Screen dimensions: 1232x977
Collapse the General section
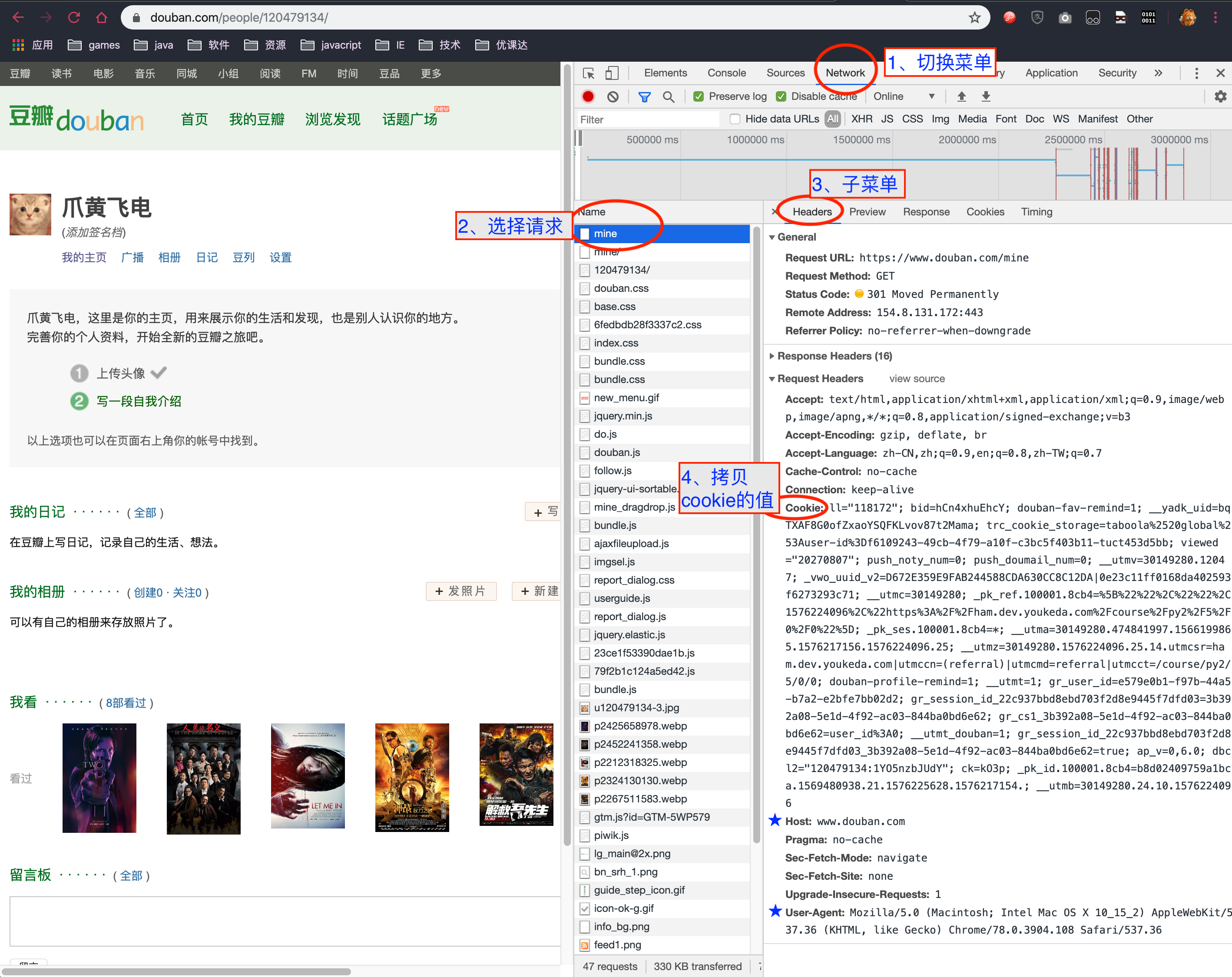click(772, 237)
